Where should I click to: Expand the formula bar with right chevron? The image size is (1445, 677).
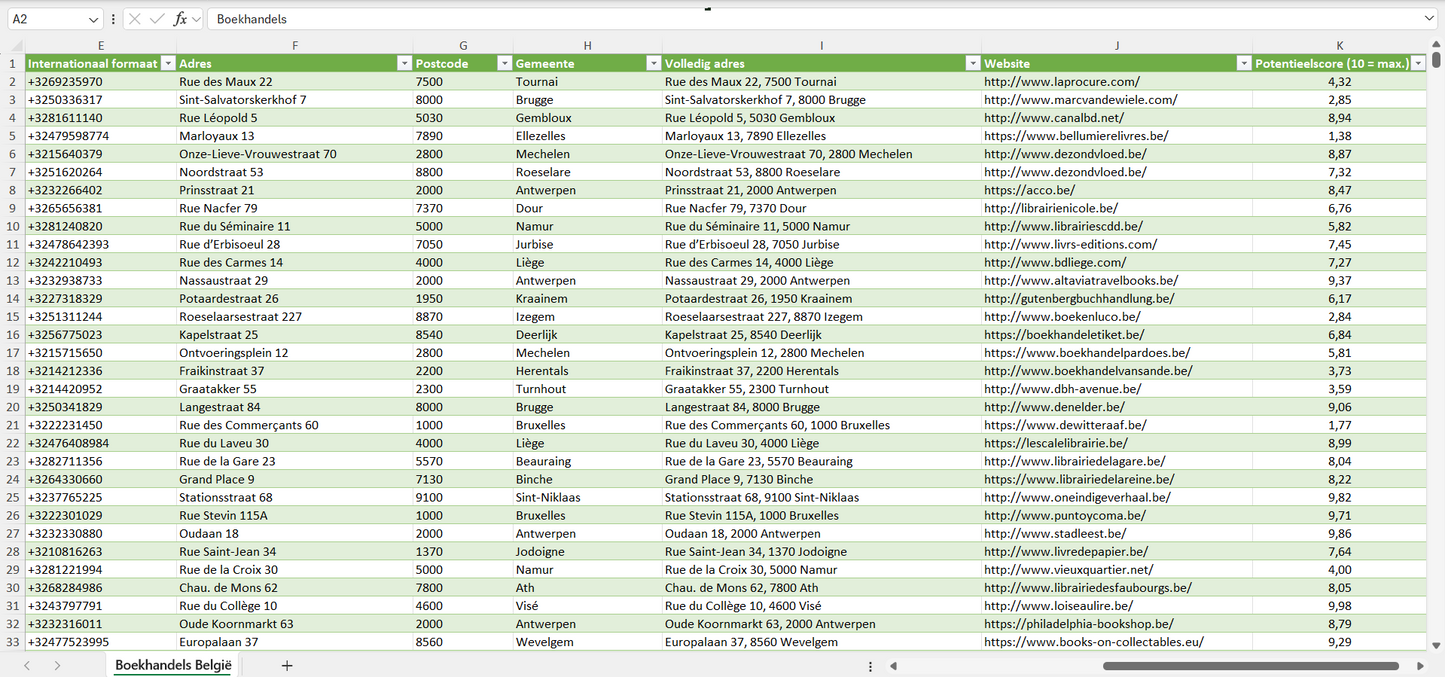pos(1429,19)
